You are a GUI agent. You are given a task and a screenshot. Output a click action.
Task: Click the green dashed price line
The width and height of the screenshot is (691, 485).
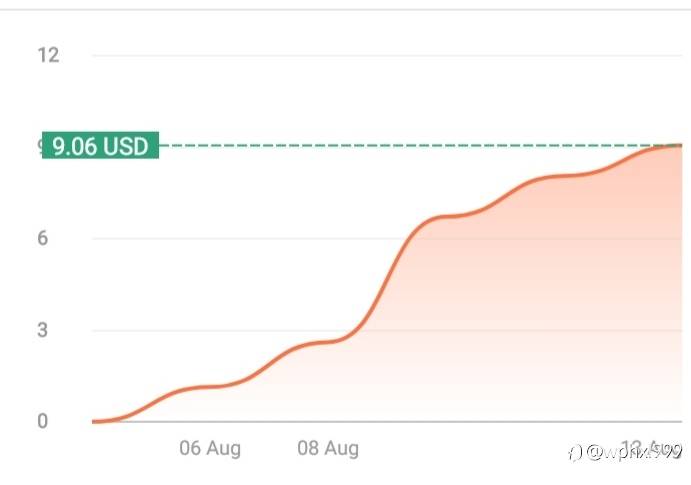pyautogui.click(x=400, y=146)
